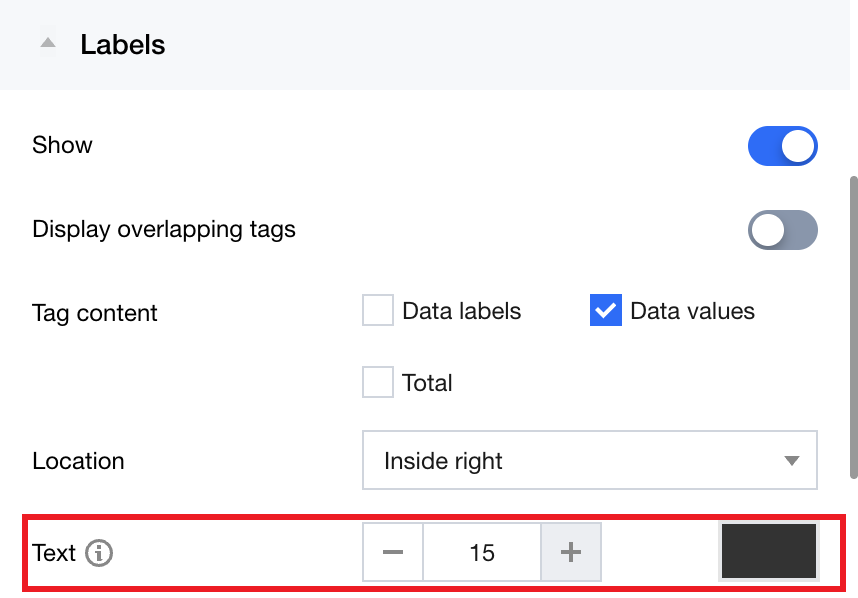Turn off the Show labels switch
Image resolution: width=858 pixels, height=598 pixels.
tap(782, 146)
